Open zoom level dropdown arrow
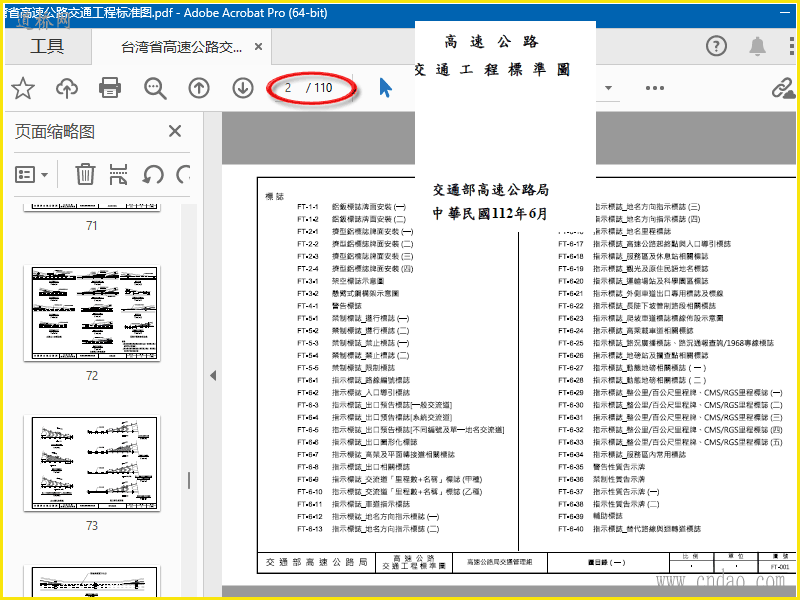The height and width of the screenshot is (600, 800). 608,88
